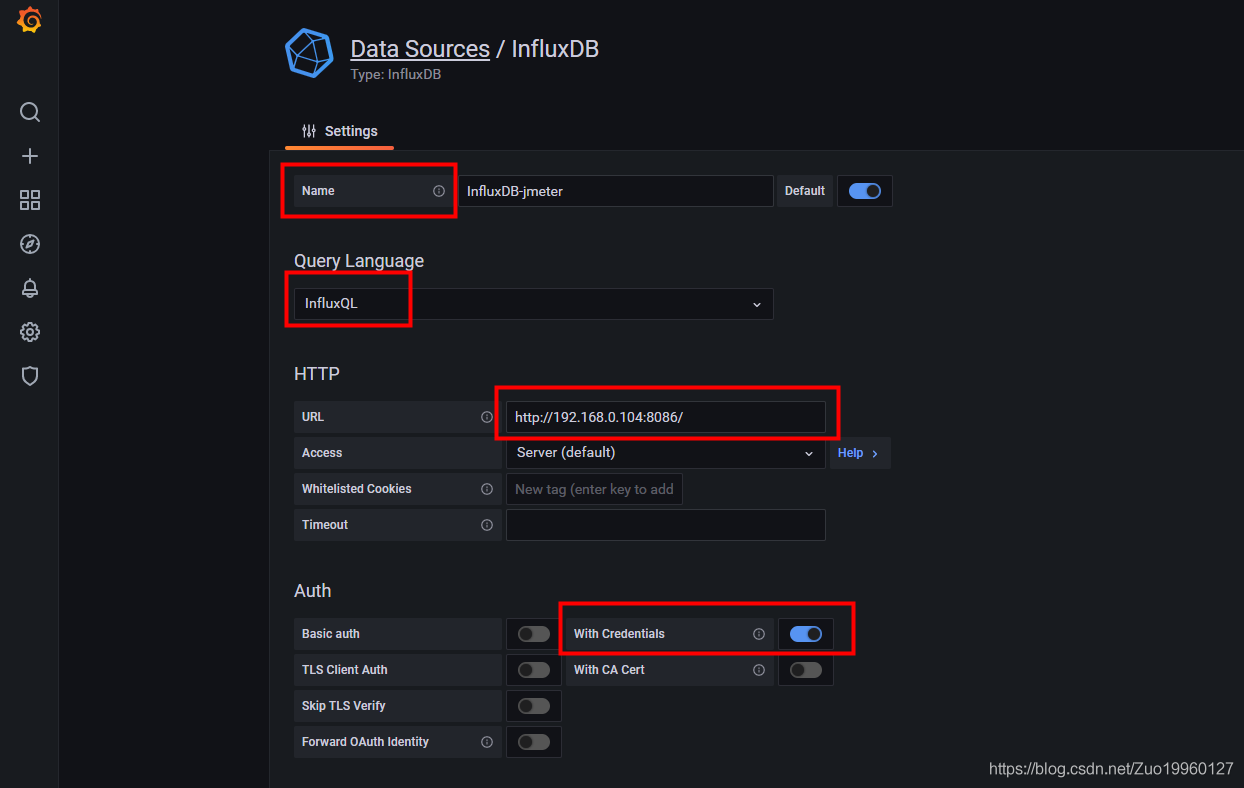Viewport: 1244px width, 788px height.
Task: Open the Access Server (default) dropdown
Action: (666, 453)
